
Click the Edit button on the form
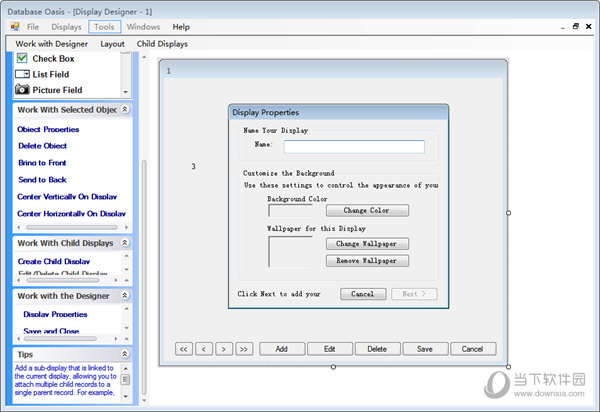tap(330, 349)
